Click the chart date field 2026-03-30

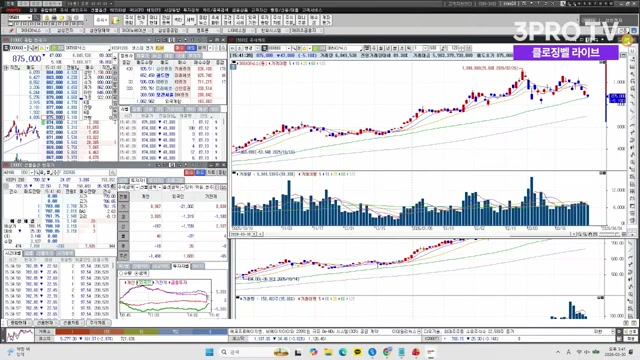(242, 234)
